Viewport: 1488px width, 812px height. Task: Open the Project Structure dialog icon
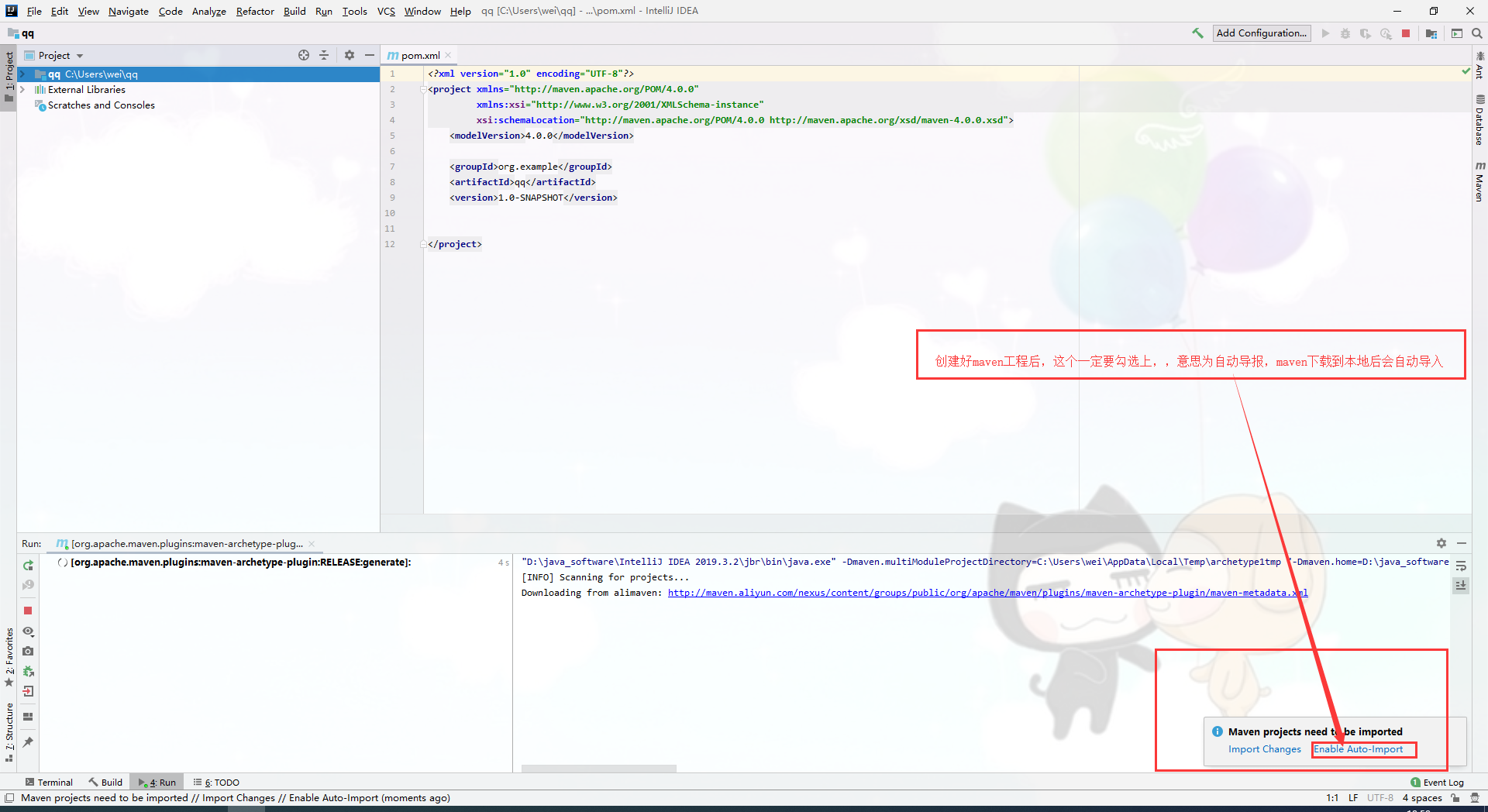click(x=1431, y=33)
